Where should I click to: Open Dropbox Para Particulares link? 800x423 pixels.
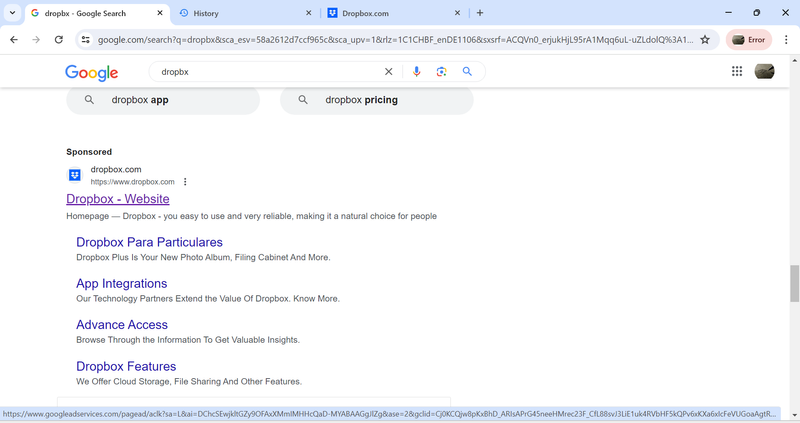(x=149, y=242)
